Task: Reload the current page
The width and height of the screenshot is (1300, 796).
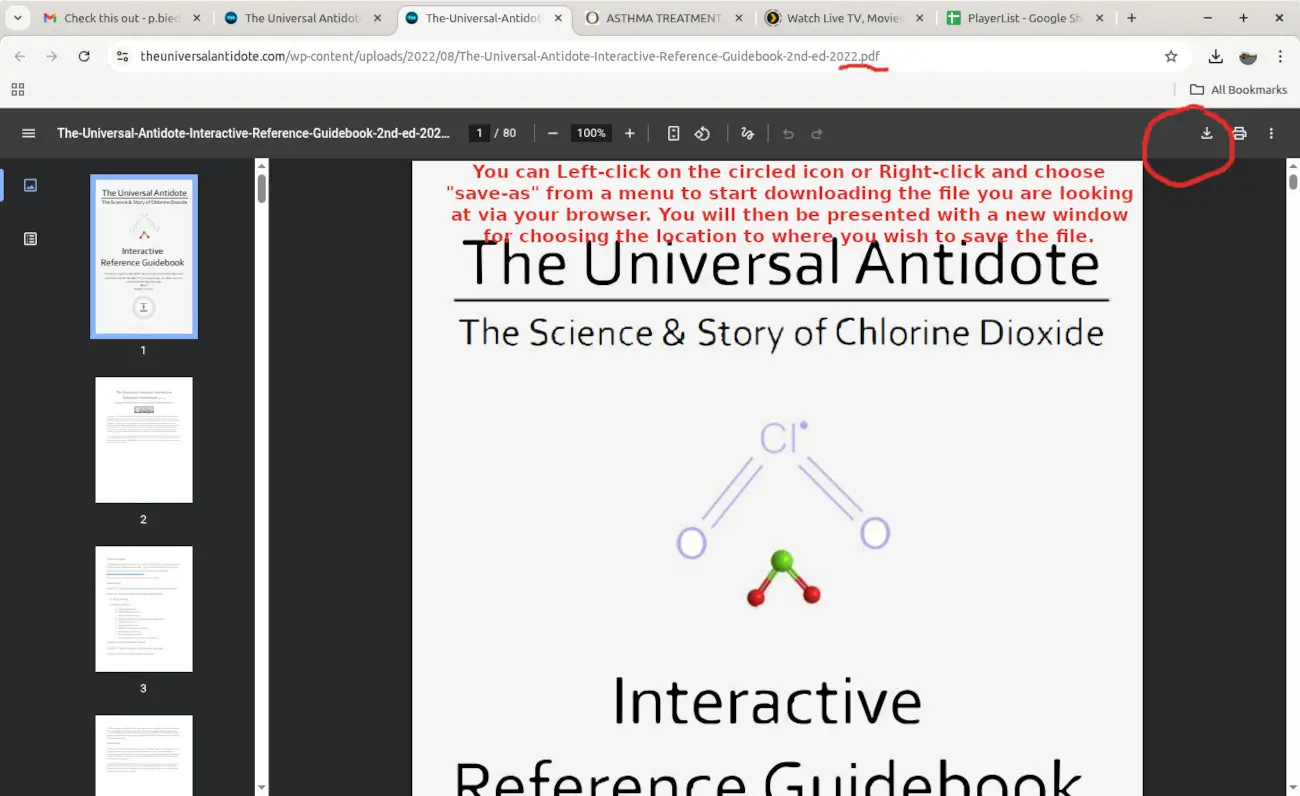Action: pos(84,57)
